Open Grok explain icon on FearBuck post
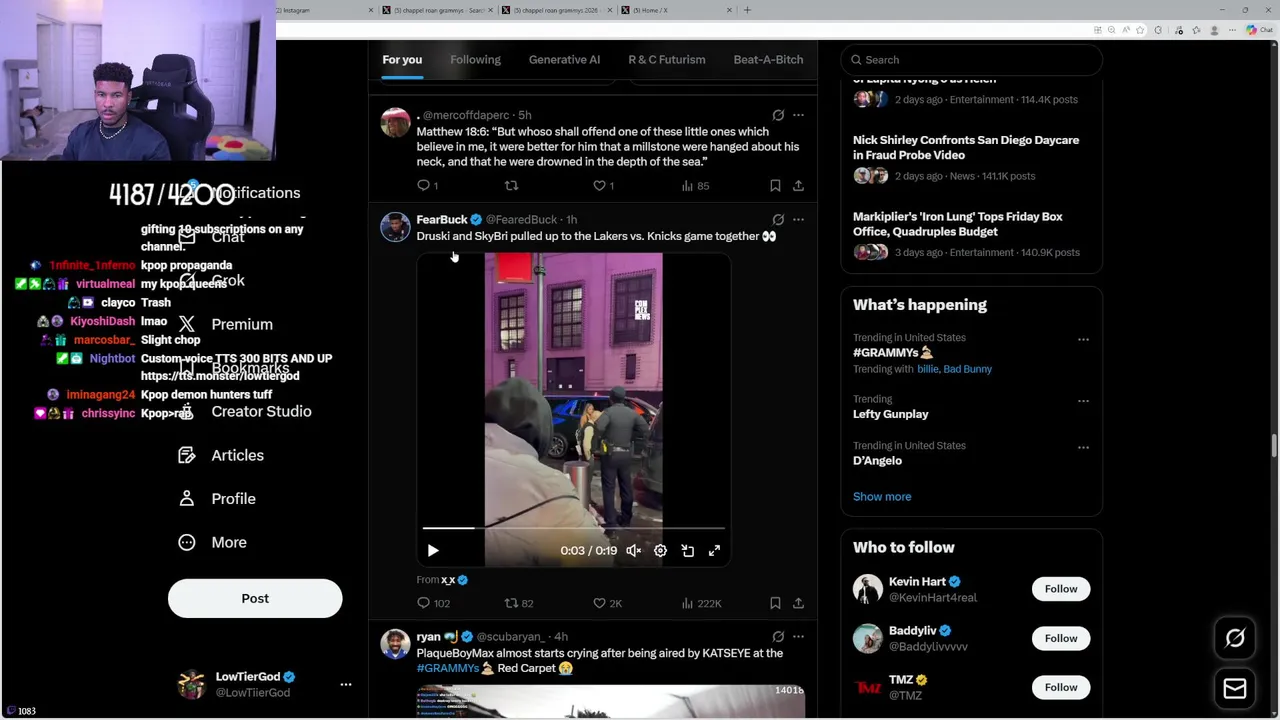 778,219
